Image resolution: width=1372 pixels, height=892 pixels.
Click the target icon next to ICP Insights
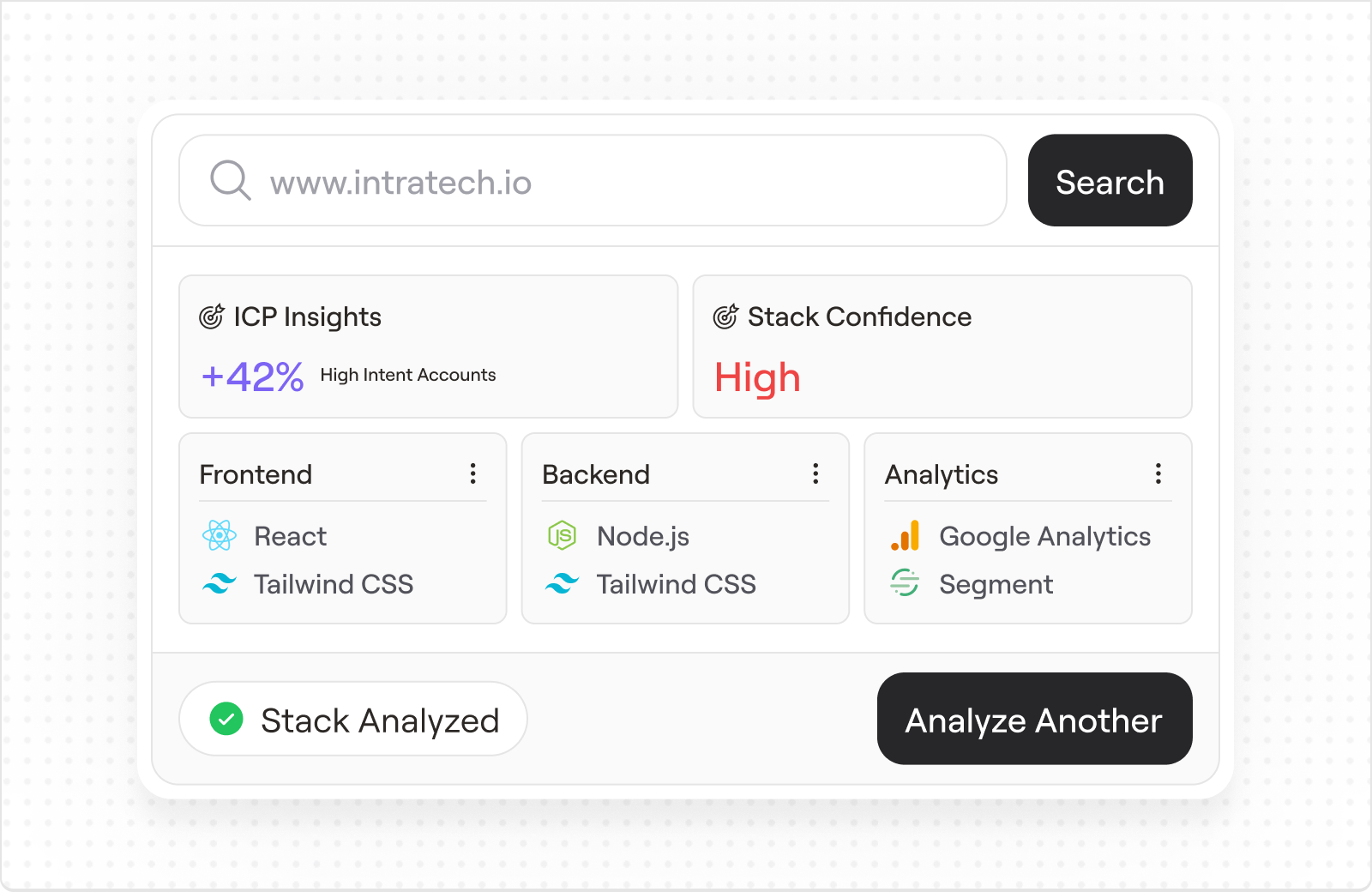click(x=210, y=316)
